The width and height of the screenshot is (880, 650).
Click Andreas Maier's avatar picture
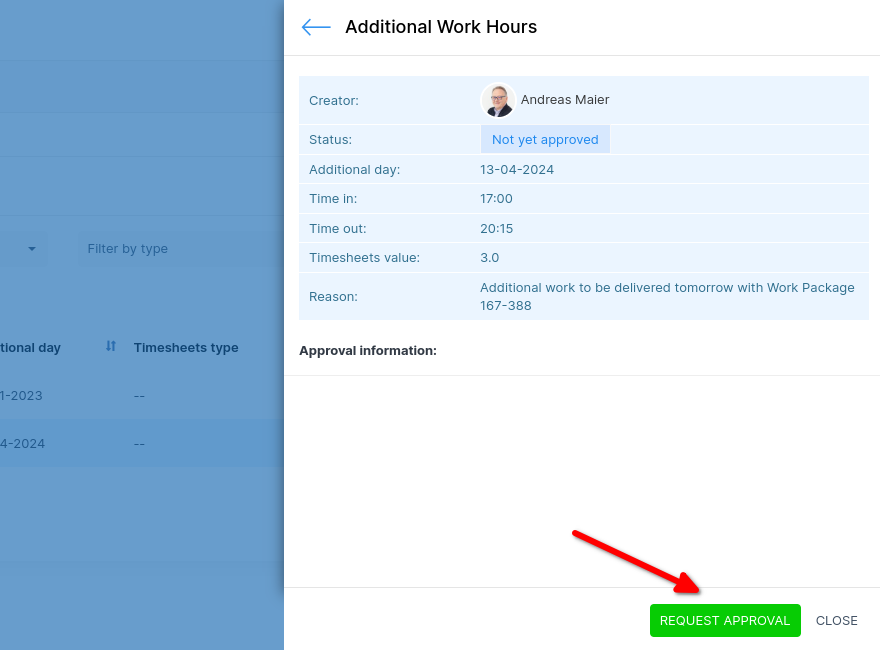tap(498, 100)
